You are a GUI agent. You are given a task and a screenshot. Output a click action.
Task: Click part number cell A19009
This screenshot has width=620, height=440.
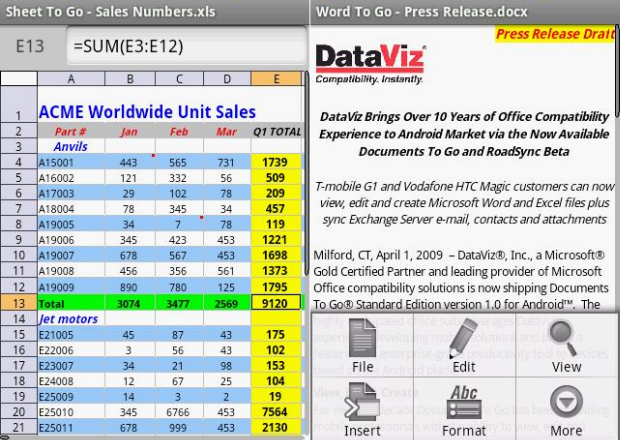pos(71,287)
